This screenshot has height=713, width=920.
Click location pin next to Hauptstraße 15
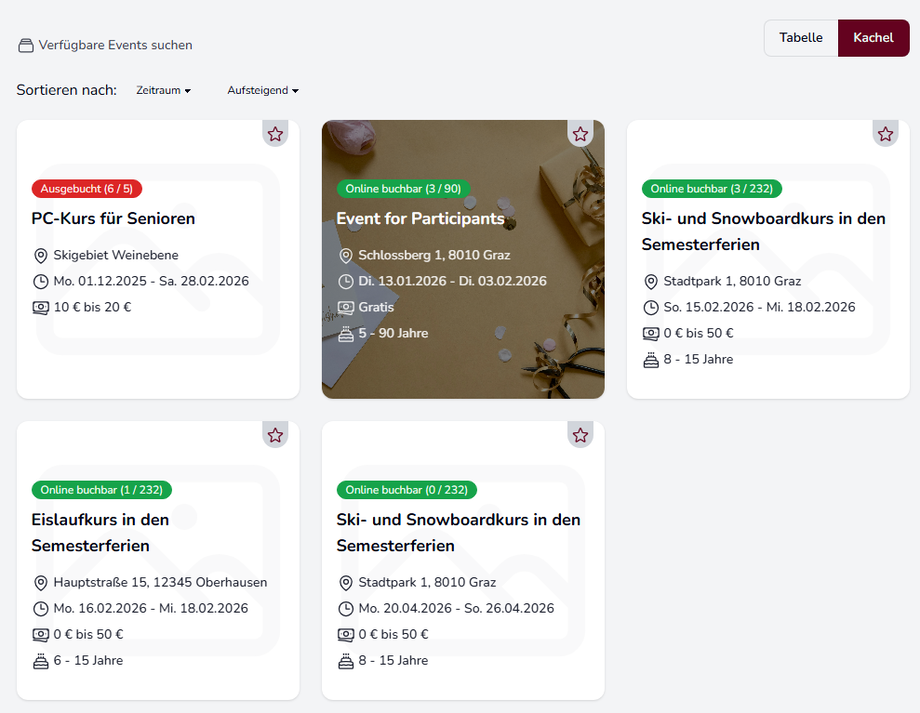pos(41,583)
